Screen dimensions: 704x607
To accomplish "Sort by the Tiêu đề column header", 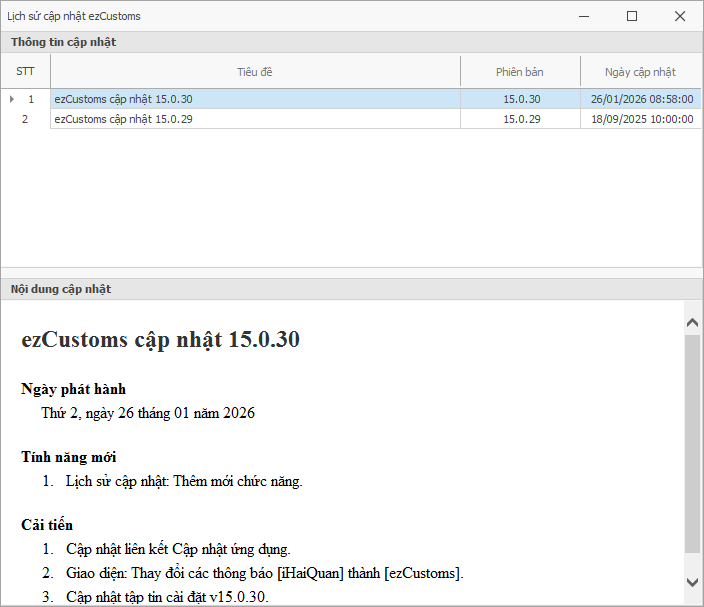I will pyautogui.click(x=255, y=72).
